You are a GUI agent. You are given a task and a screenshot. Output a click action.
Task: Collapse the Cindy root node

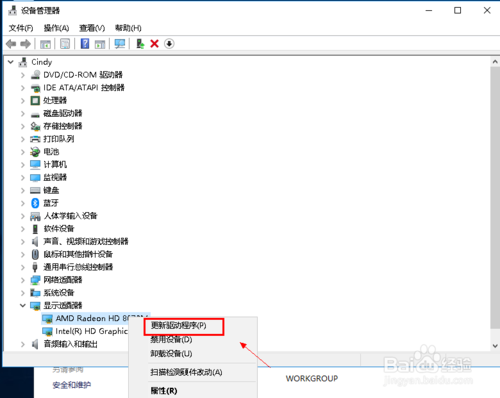click(x=11, y=62)
